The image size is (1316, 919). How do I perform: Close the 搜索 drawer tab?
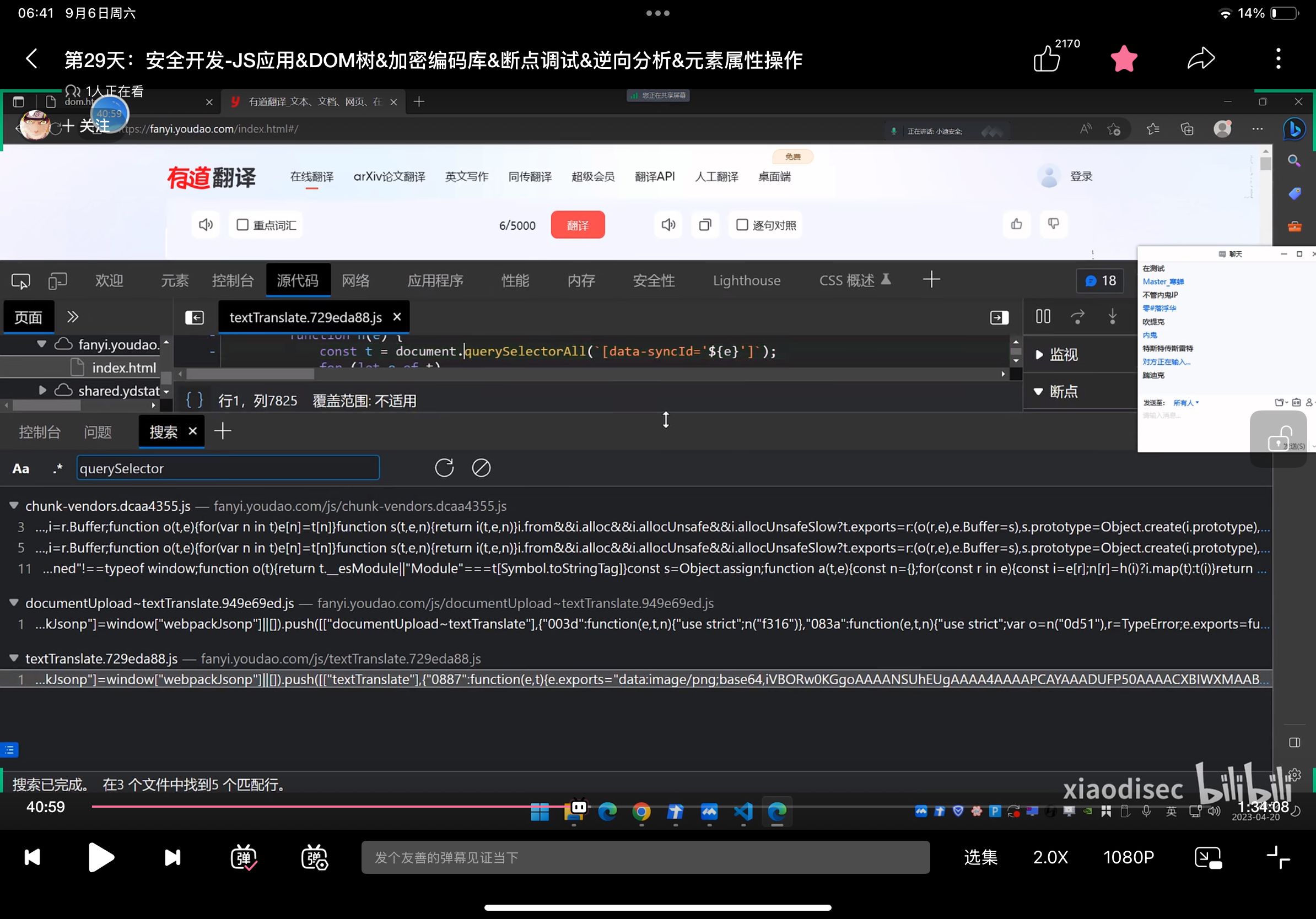pos(192,431)
